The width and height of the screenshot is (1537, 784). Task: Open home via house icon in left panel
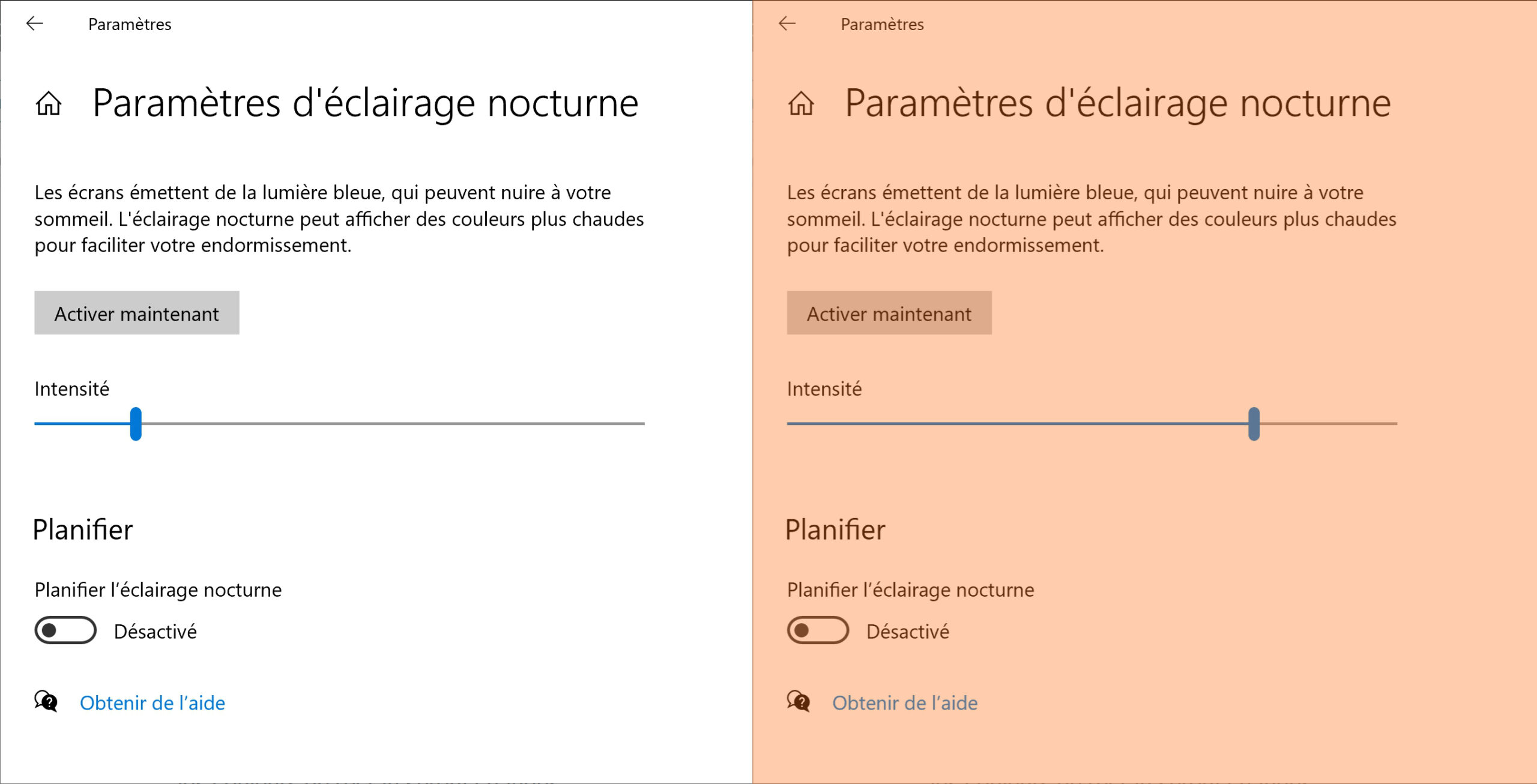49,103
